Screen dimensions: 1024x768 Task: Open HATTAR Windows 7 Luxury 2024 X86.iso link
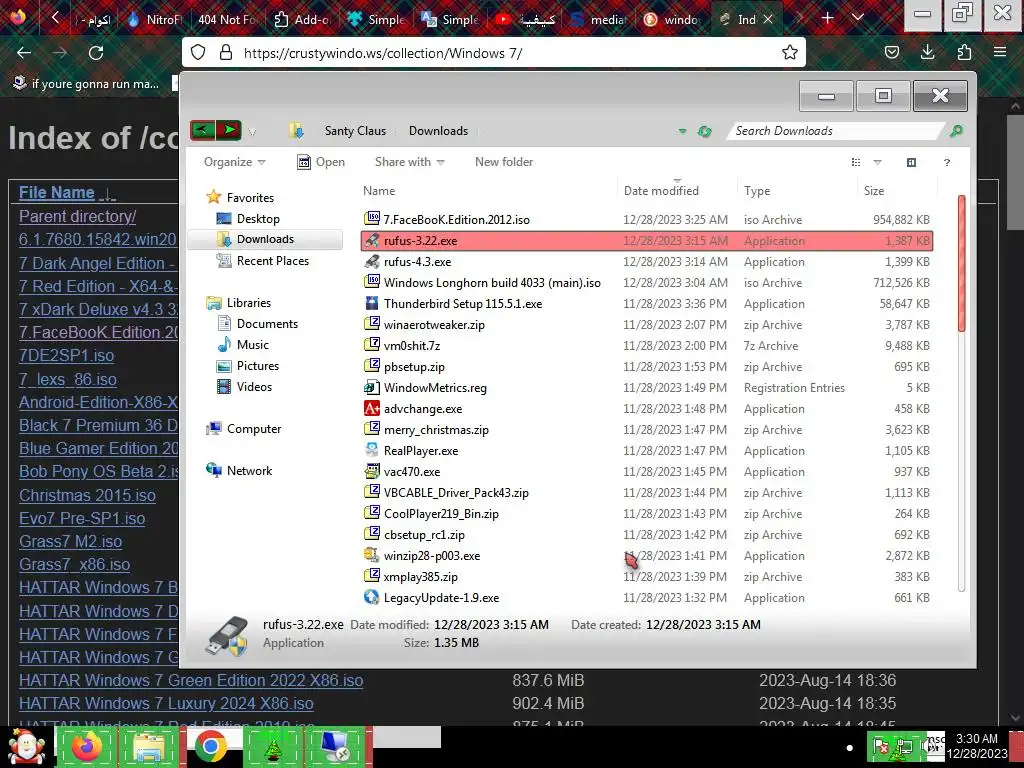click(166, 703)
